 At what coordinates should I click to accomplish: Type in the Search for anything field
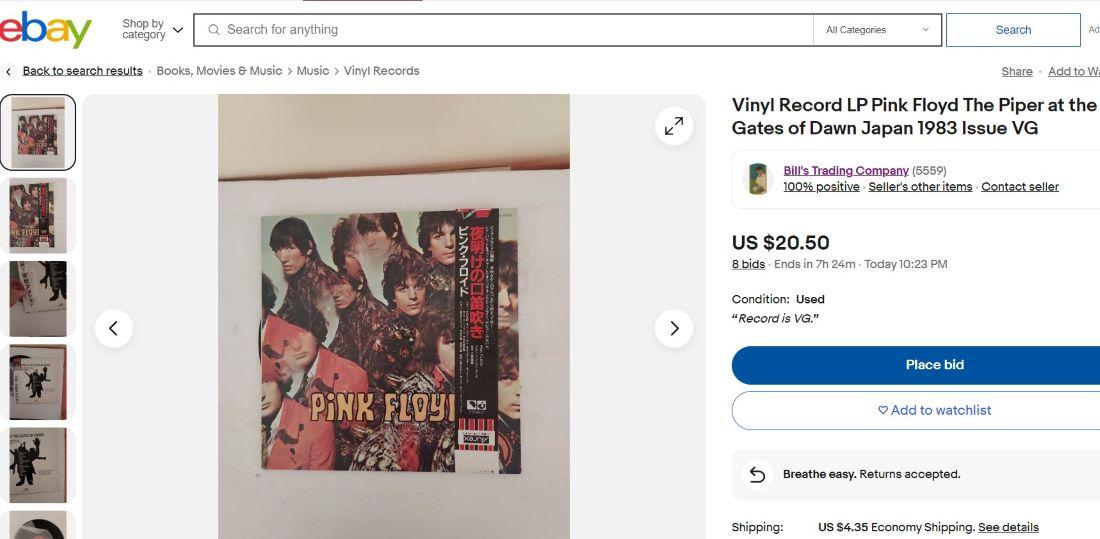click(510, 30)
